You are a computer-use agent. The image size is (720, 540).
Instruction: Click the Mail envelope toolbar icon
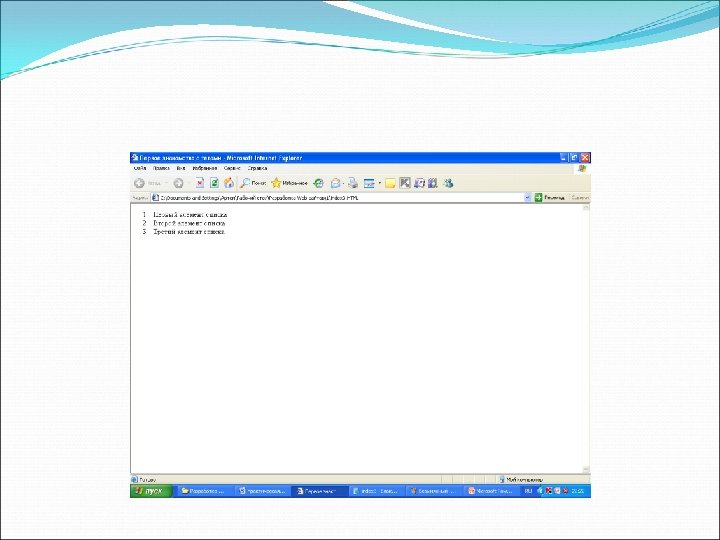[336, 183]
